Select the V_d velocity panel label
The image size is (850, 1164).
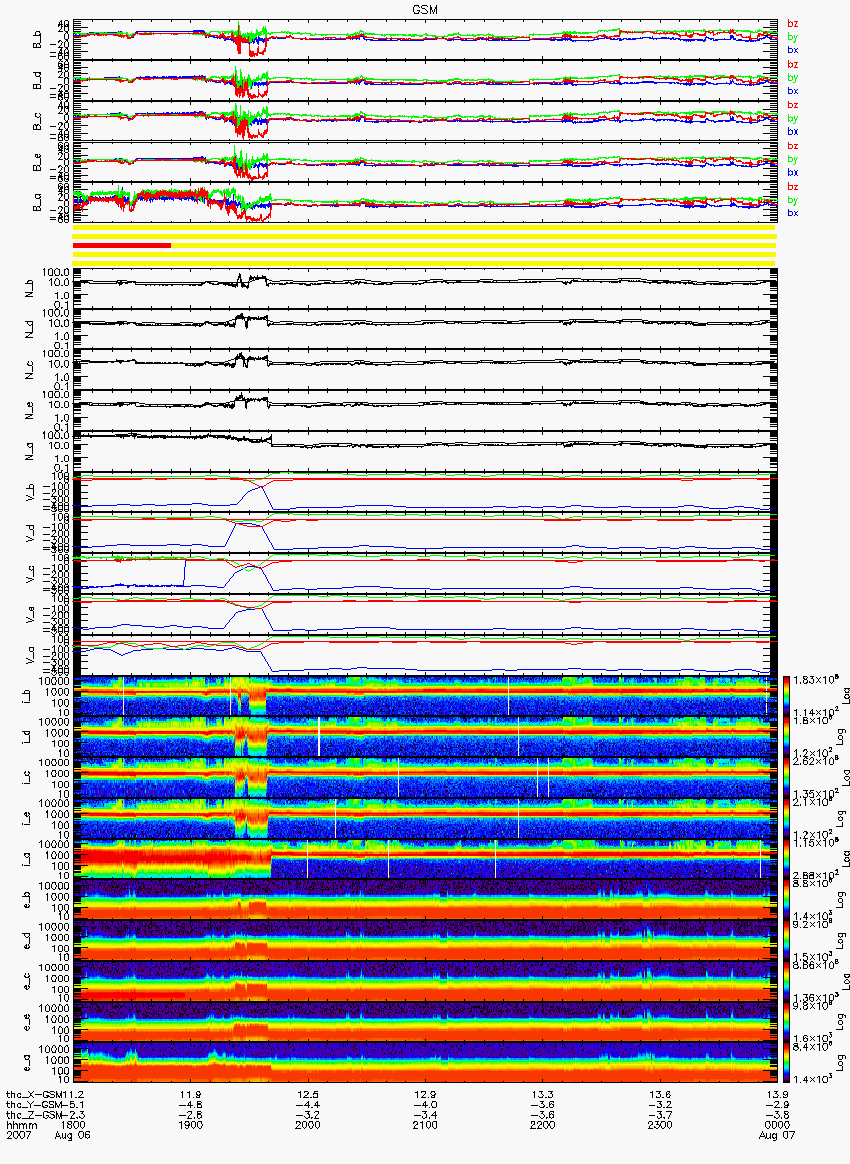pos(30,532)
